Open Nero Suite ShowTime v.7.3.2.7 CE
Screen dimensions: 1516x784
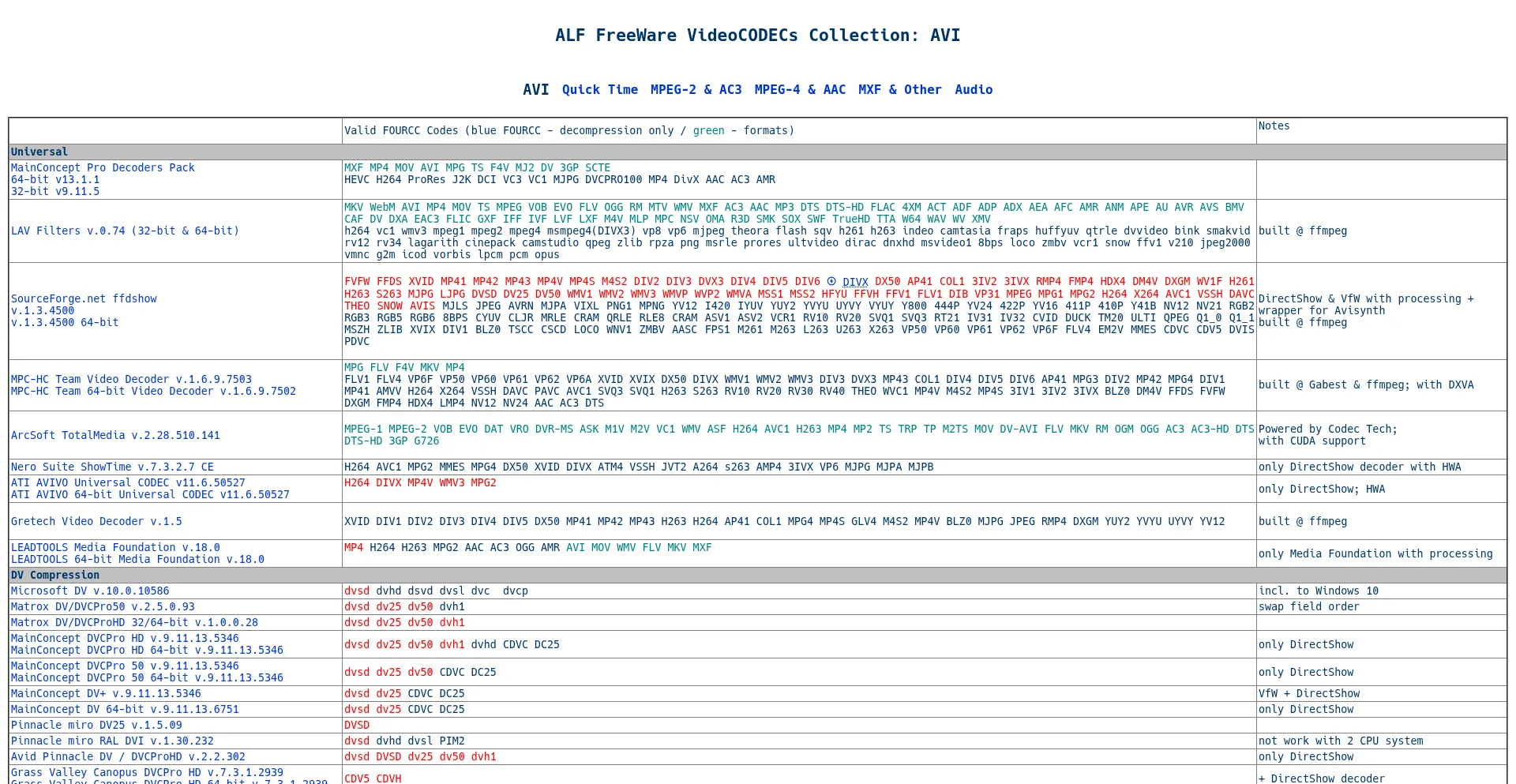point(112,467)
